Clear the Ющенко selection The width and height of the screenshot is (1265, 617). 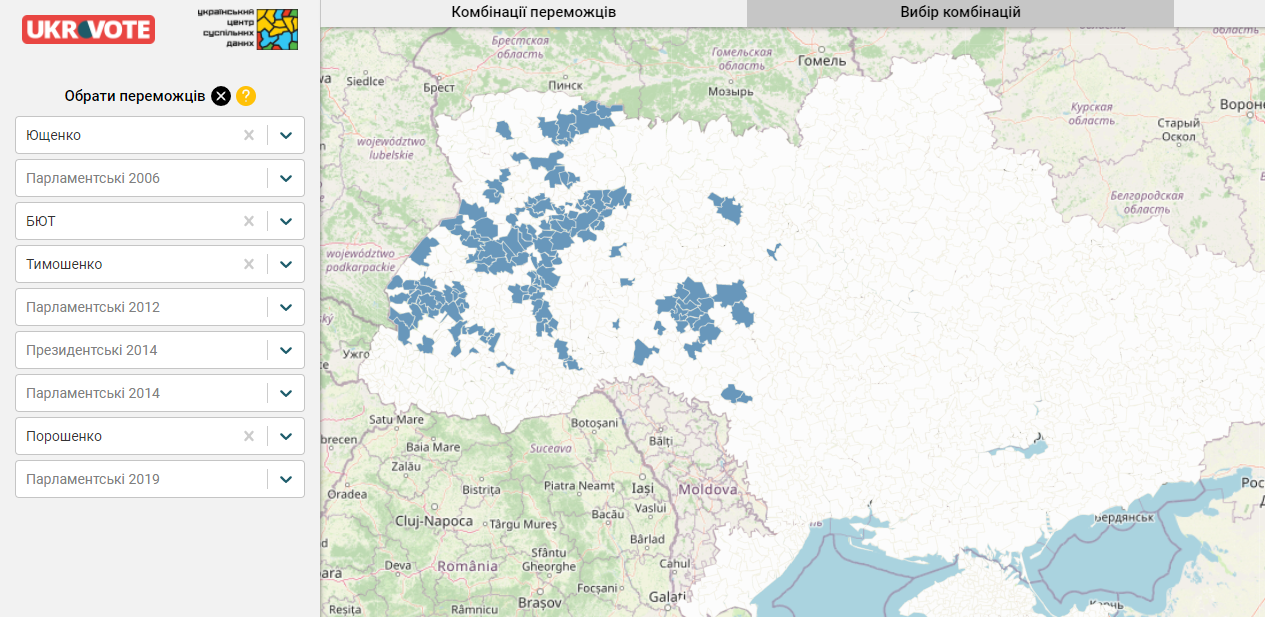click(x=249, y=135)
